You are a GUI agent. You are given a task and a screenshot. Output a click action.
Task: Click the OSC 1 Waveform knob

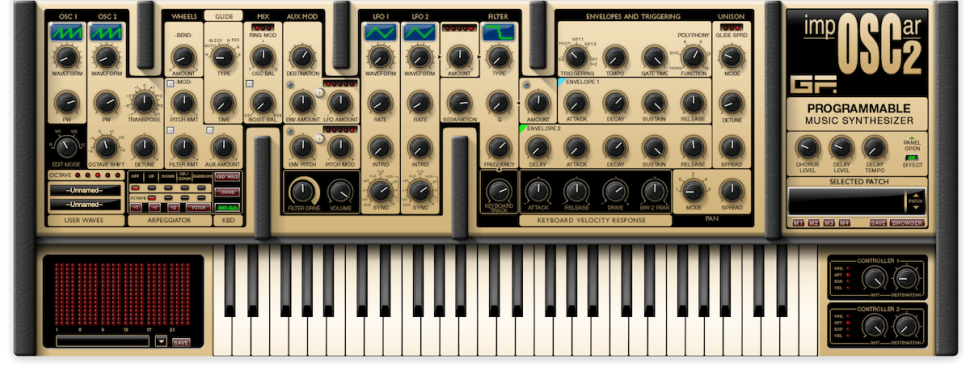67,58
